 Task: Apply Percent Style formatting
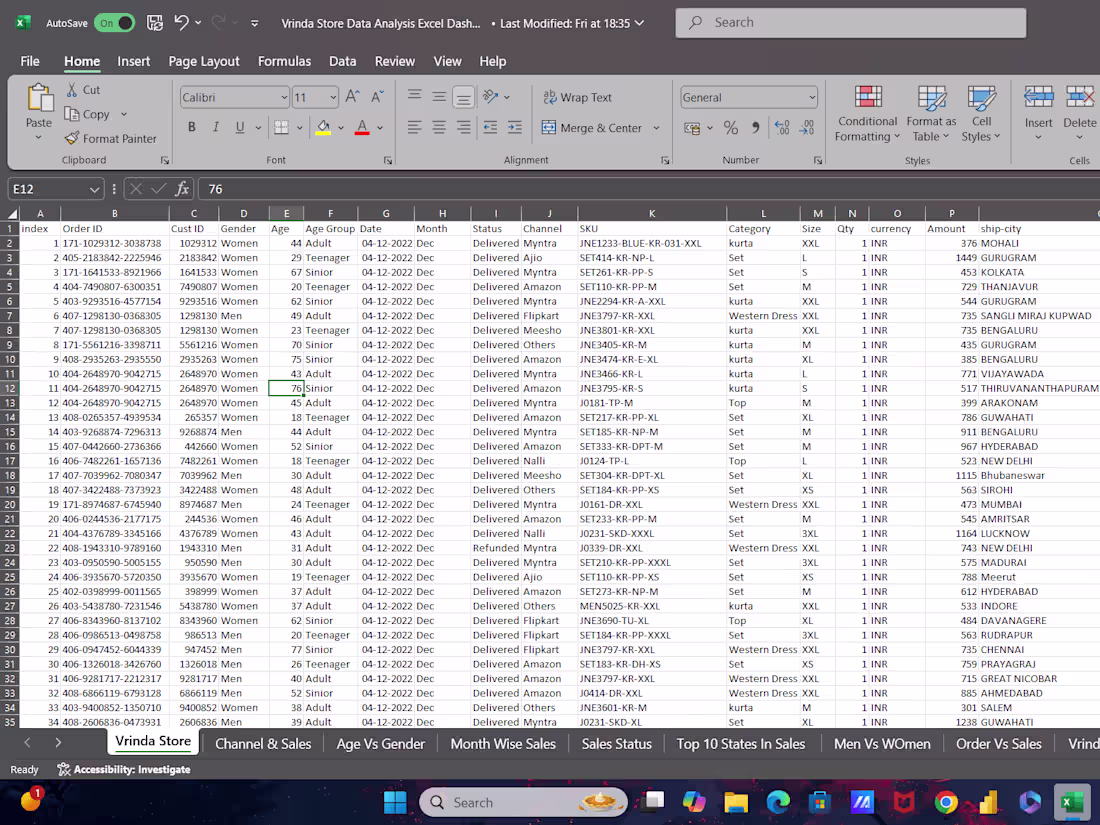(x=731, y=128)
